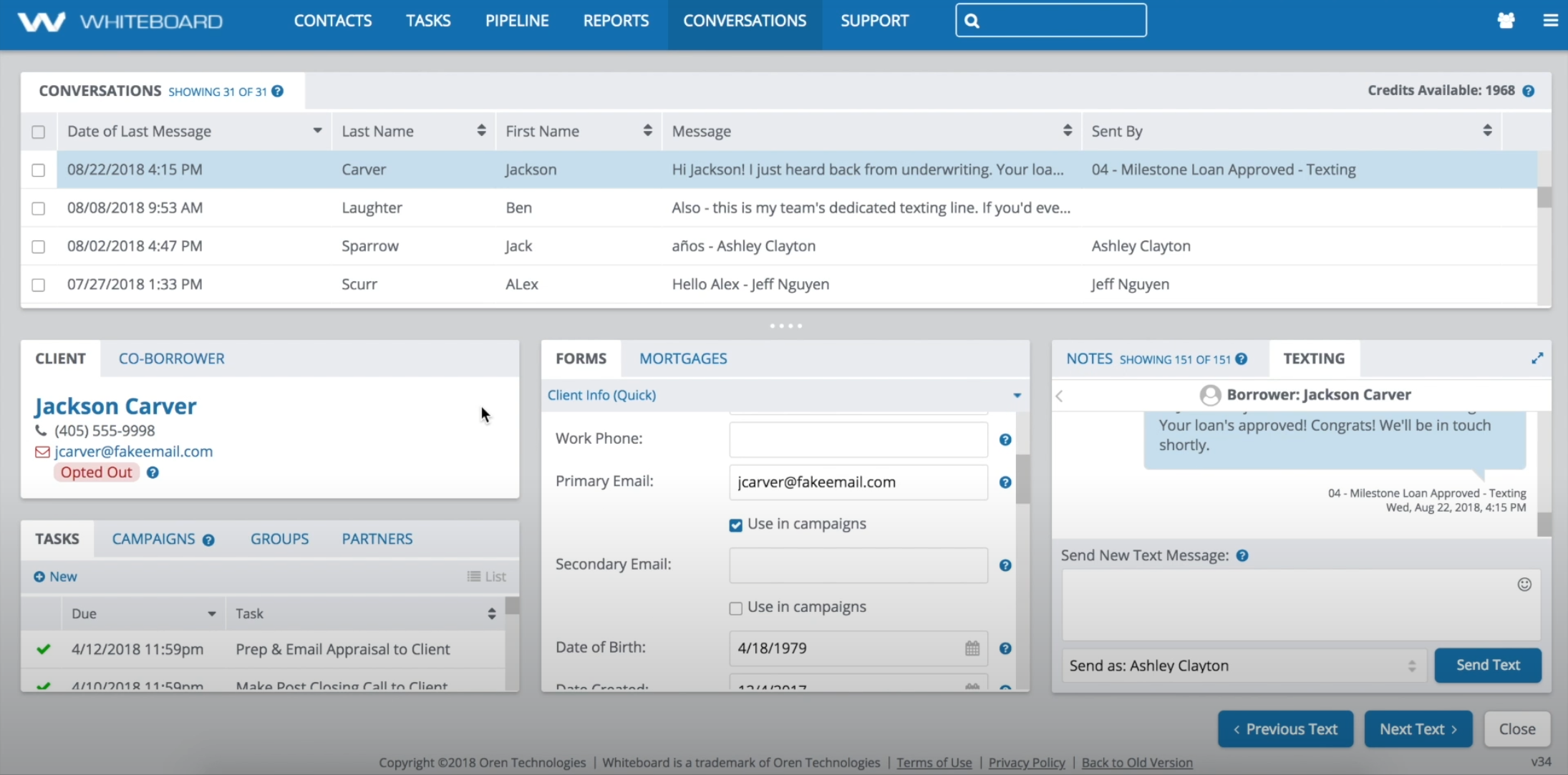Open the Reports menu
The height and width of the screenshot is (775, 1568).
click(x=616, y=21)
